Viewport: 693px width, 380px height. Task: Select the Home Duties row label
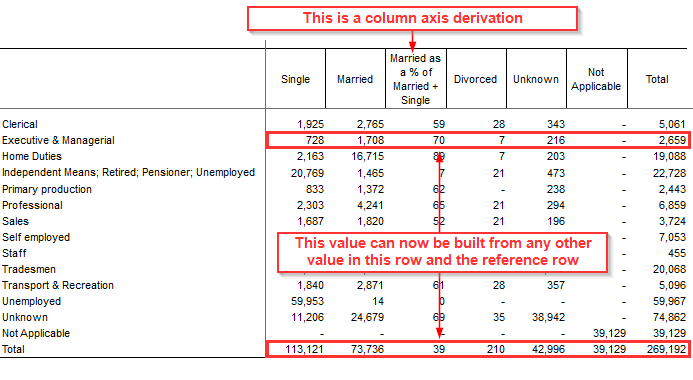pyautogui.click(x=32, y=156)
